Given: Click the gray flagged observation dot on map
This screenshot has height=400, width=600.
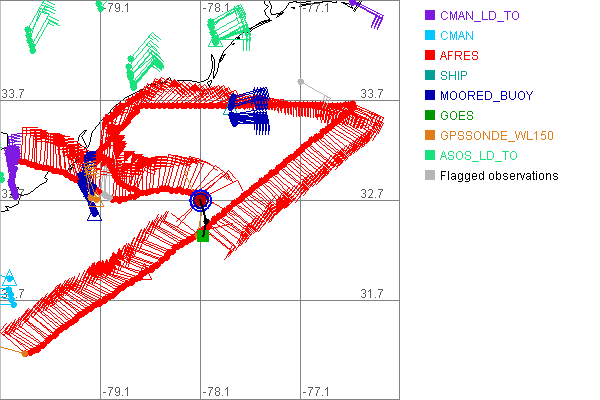Looking at the screenshot, I should (300, 82).
